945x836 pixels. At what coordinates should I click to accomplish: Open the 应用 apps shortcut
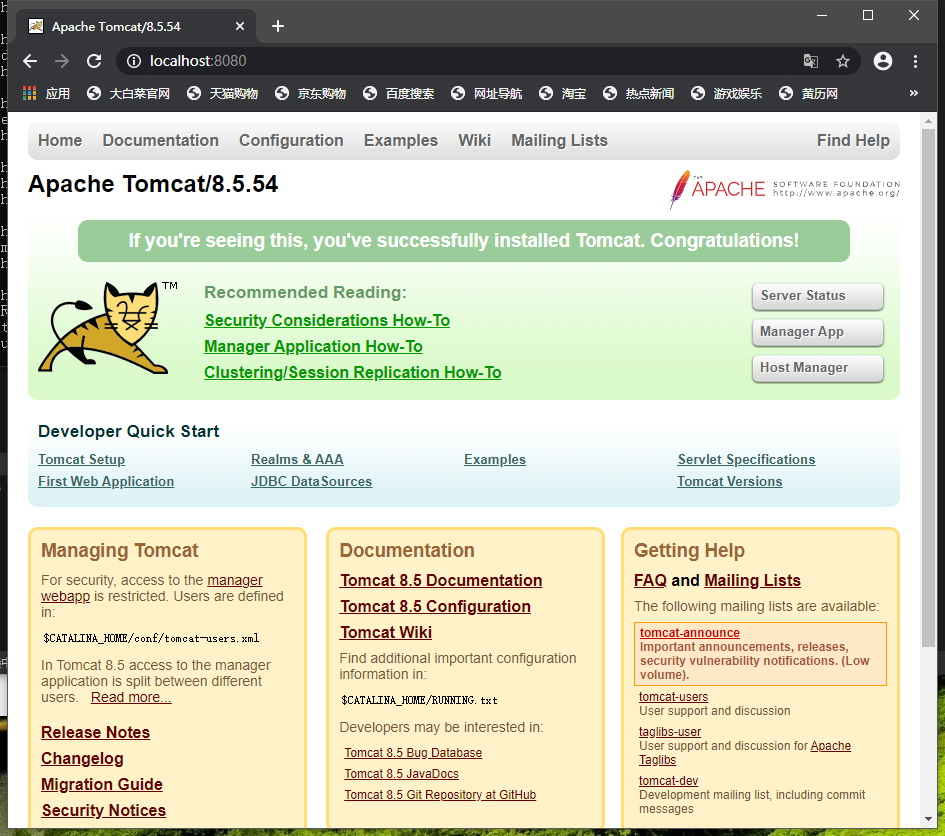(x=46, y=93)
